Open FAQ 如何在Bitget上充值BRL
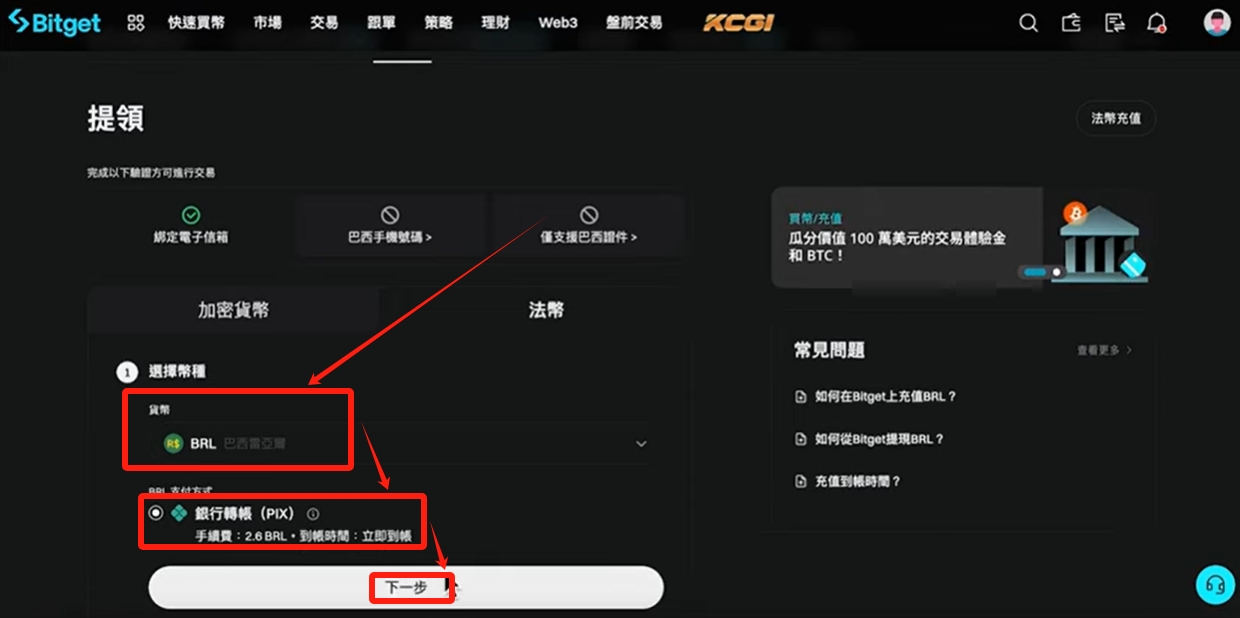This screenshot has width=1240, height=618. click(x=876, y=396)
